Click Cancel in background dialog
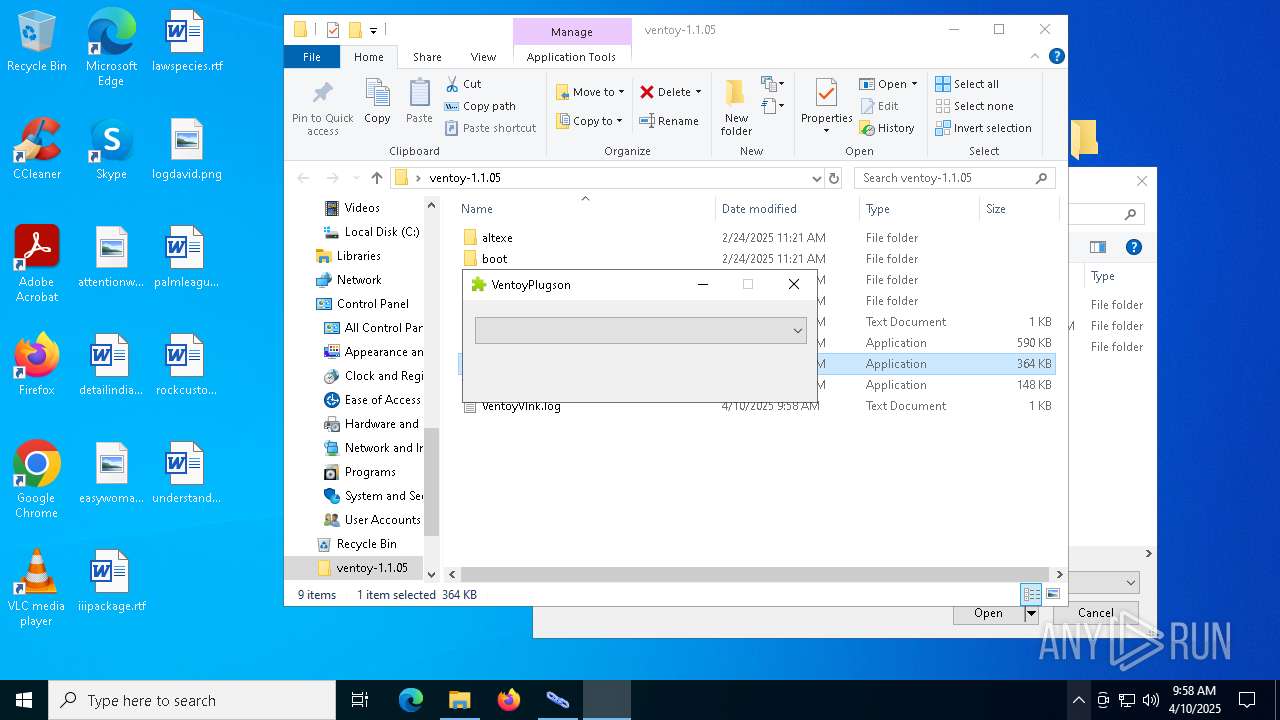The height and width of the screenshot is (720, 1280). point(1096,613)
